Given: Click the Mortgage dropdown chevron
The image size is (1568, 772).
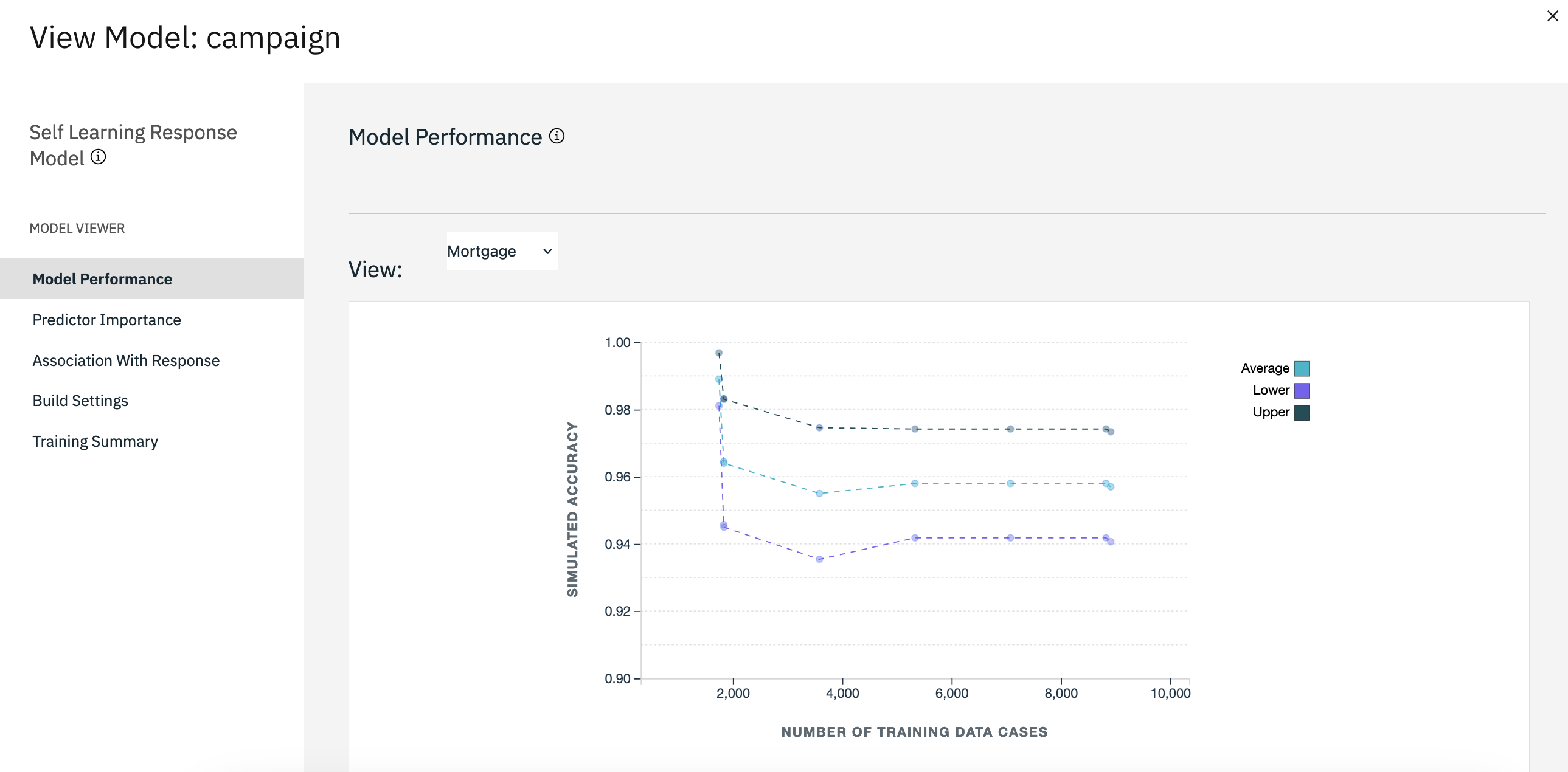Looking at the screenshot, I should 548,251.
